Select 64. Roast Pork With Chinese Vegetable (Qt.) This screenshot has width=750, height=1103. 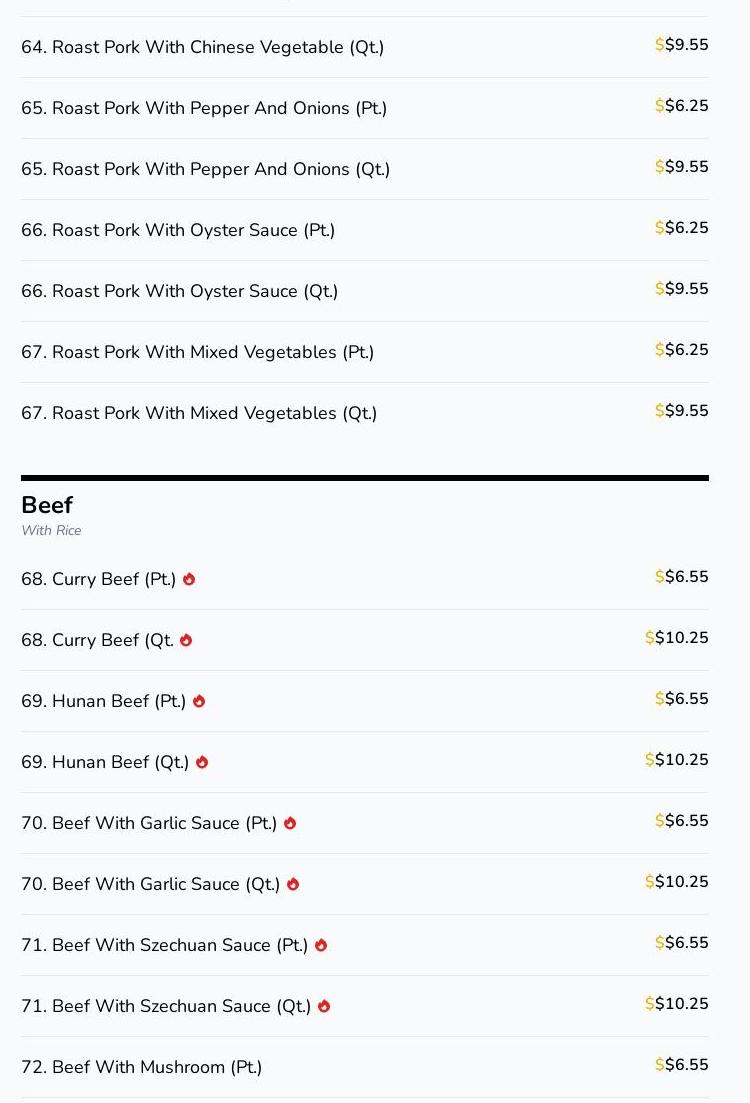tap(202, 47)
